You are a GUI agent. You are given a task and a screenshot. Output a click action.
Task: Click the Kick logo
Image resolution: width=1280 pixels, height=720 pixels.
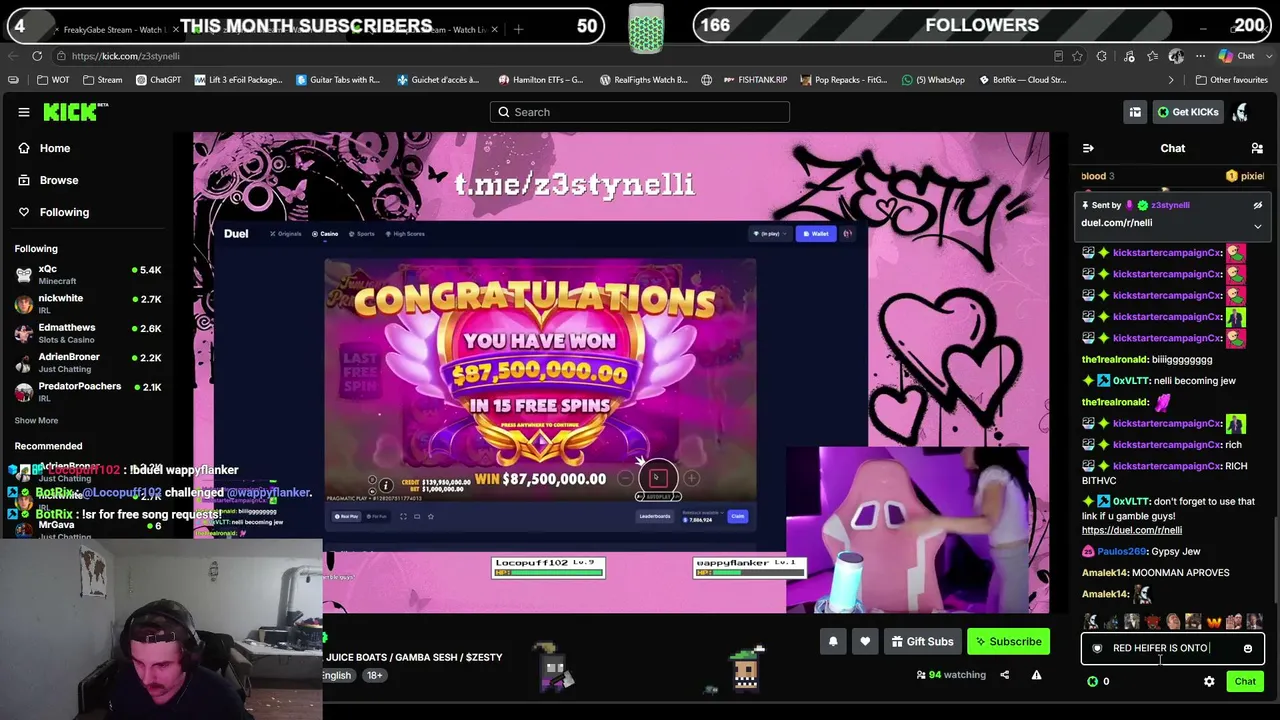[x=75, y=112]
